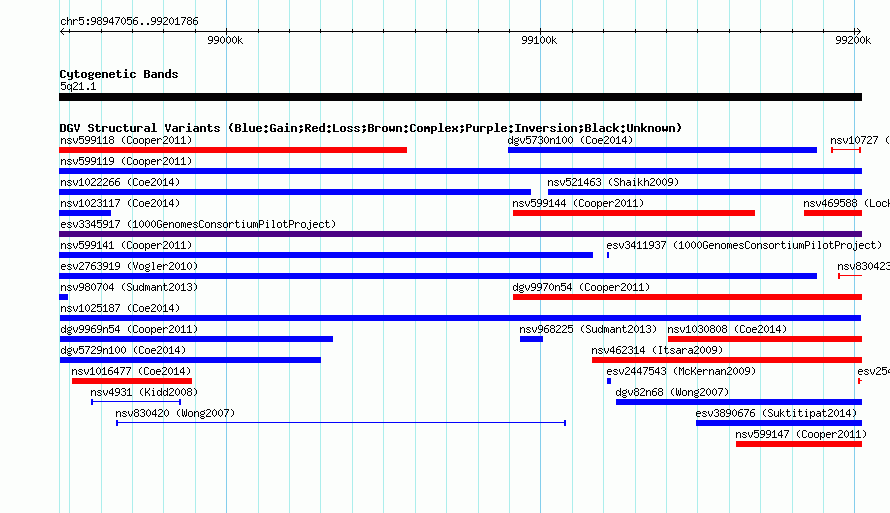Select the blue dgv5729n100 gain bar
This screenshot has height=513, width=890.
190,360
